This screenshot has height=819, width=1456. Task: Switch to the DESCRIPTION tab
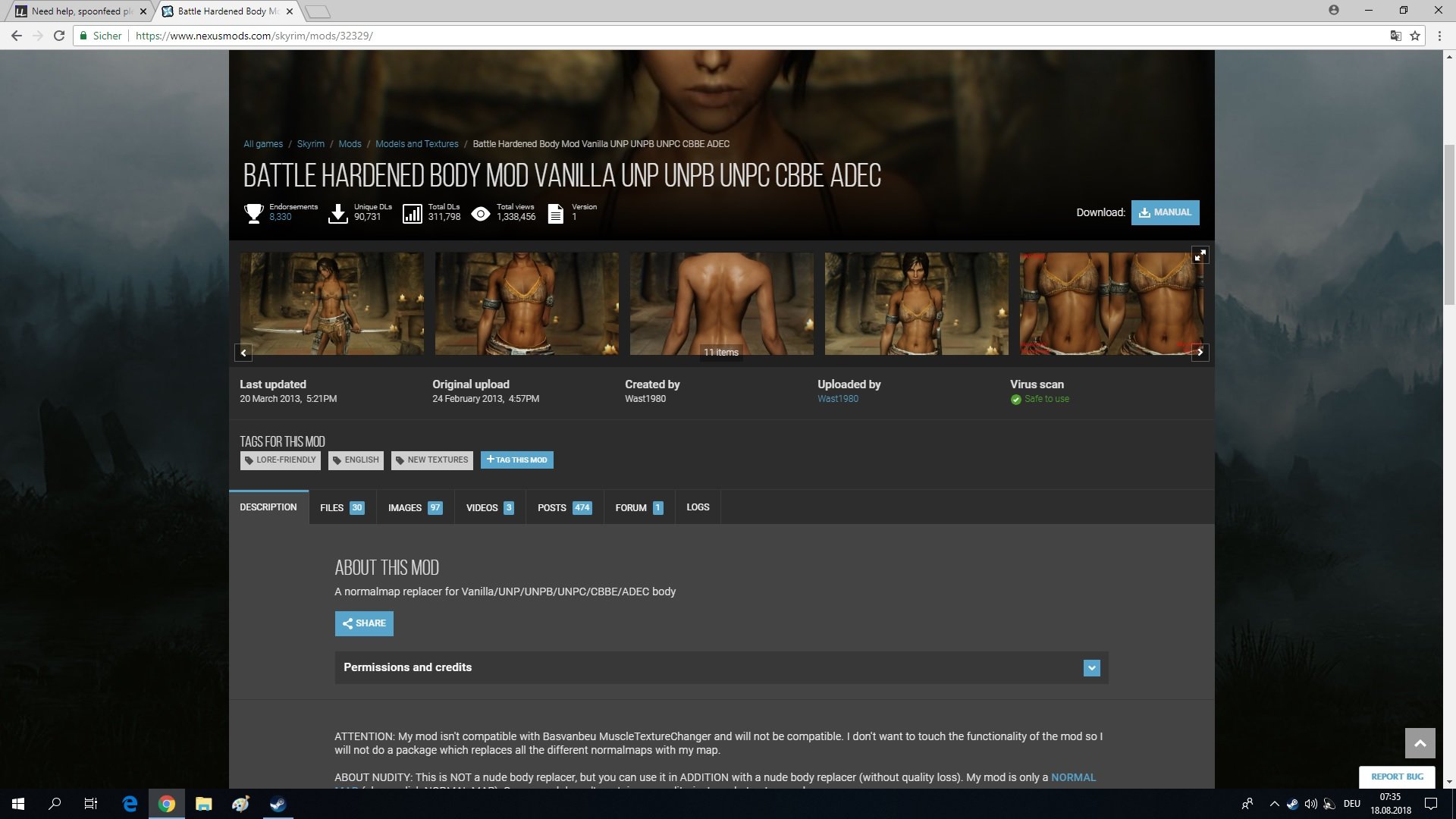coord(268,507)
